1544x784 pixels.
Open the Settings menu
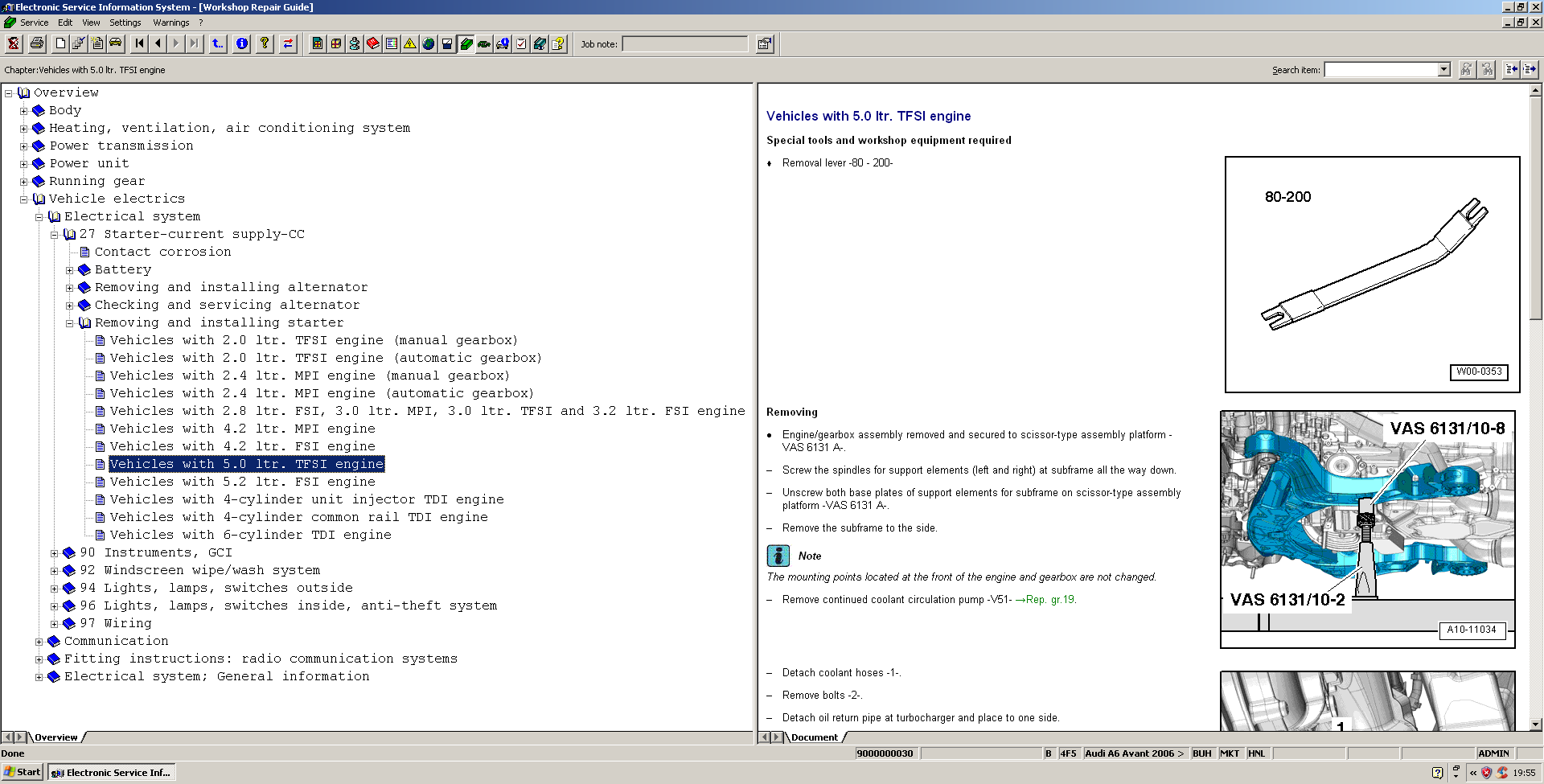pyautogui.click(x=125, y=23)
